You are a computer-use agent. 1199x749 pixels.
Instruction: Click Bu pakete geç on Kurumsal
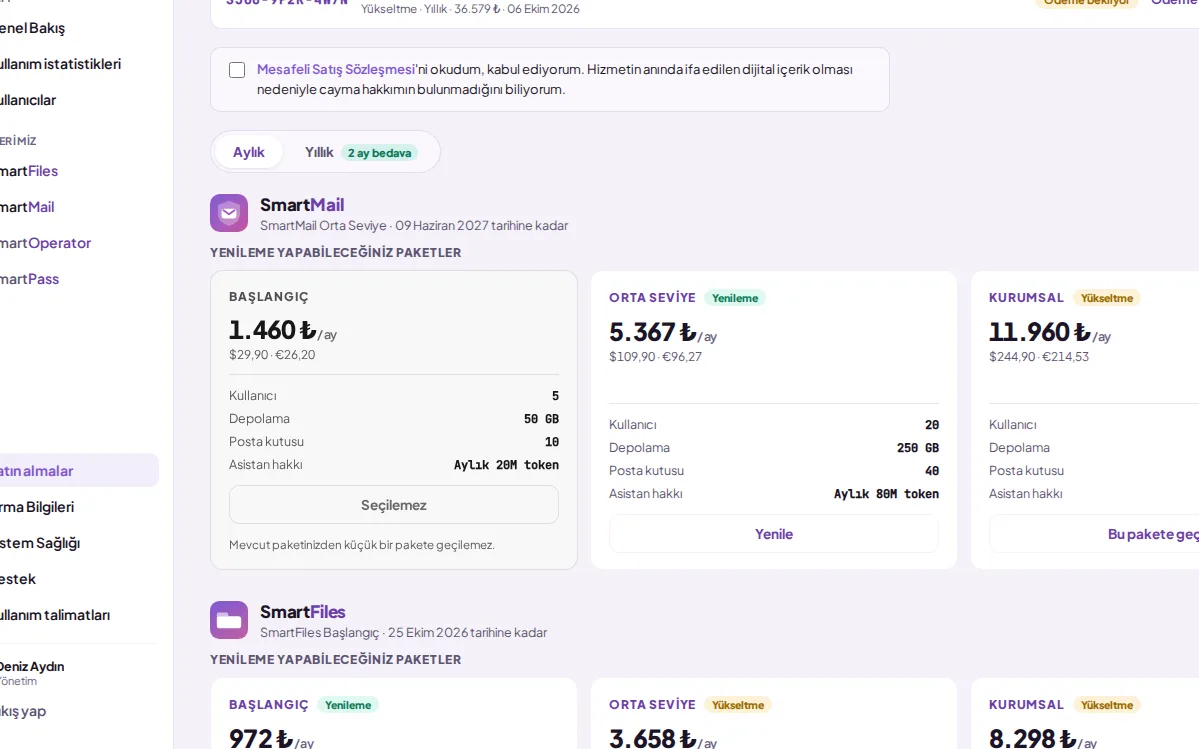tap(1093, 534)
